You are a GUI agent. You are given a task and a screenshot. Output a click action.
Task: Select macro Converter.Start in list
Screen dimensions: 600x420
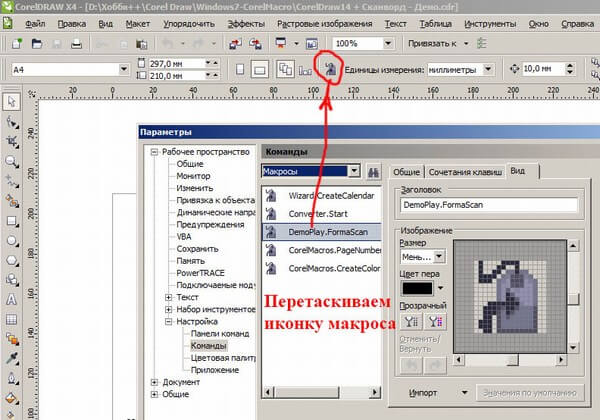pyautogui.click(x=322, y=214)
